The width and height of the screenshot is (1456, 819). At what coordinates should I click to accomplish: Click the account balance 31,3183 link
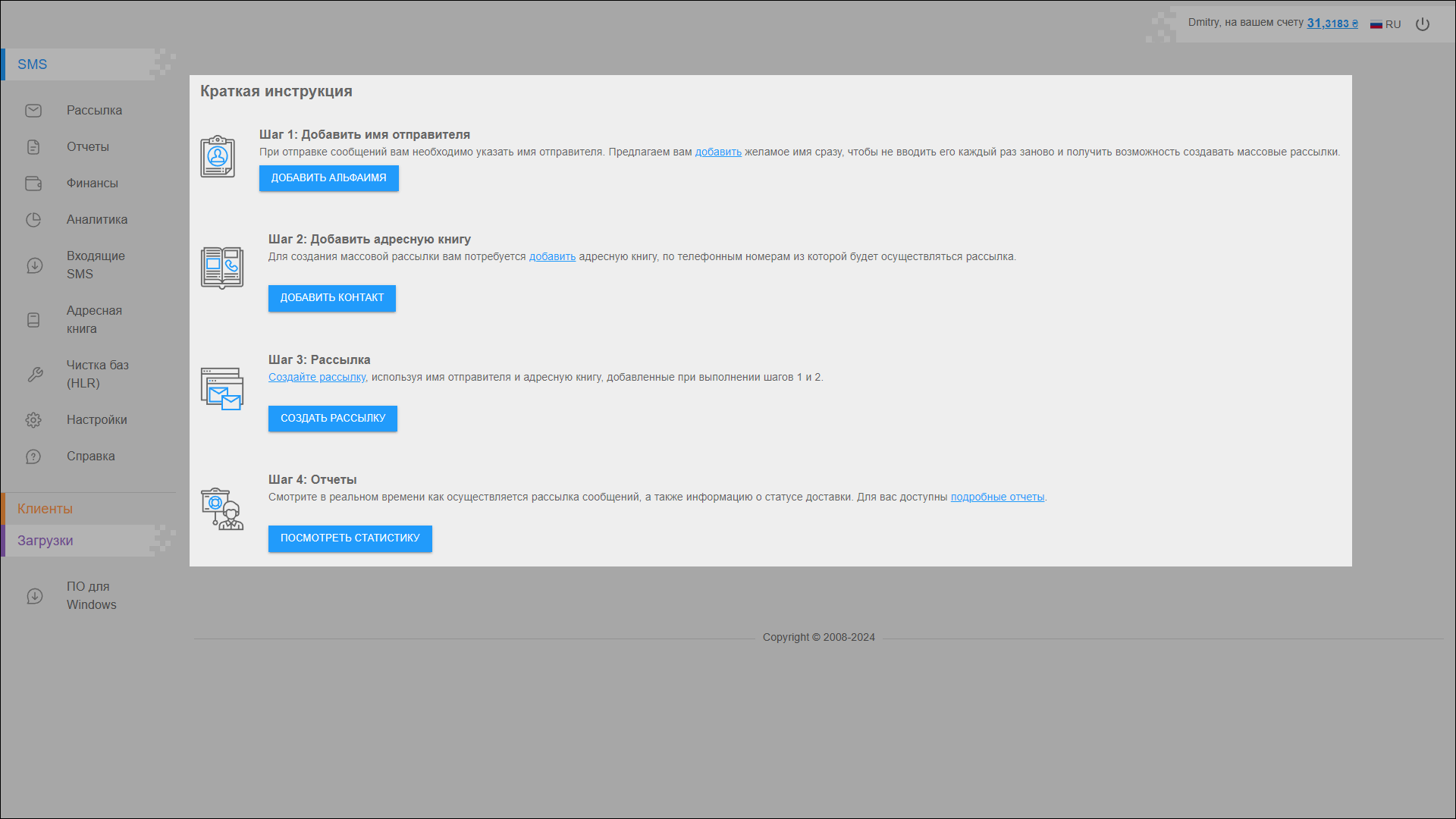click(x=1332, y=24)
